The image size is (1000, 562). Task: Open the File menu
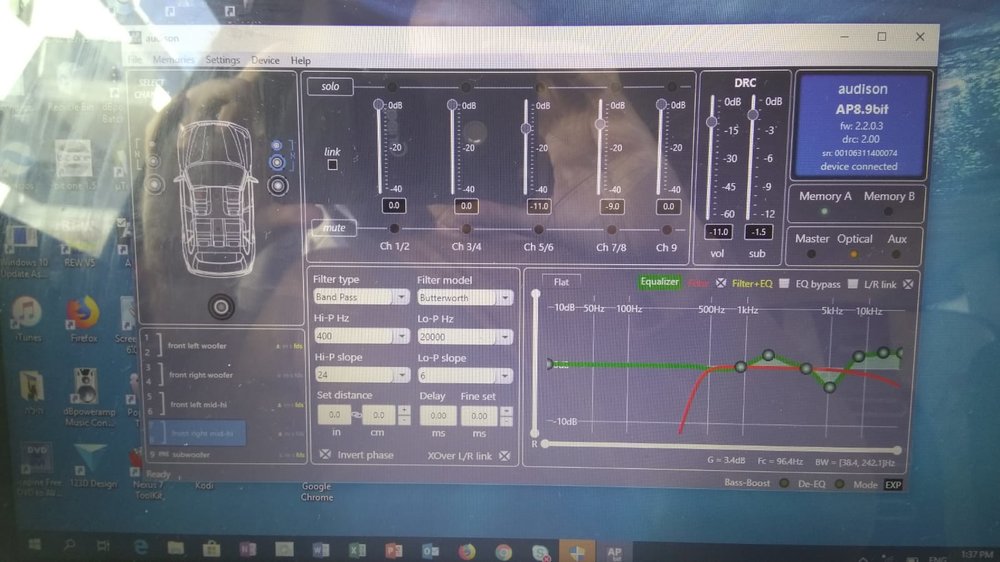(135, 59)
